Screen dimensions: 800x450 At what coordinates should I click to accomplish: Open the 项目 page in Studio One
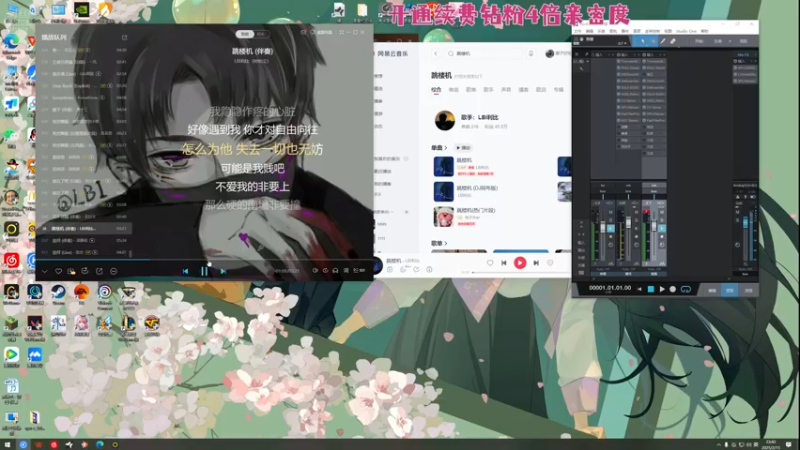click(x=743, y=41)
